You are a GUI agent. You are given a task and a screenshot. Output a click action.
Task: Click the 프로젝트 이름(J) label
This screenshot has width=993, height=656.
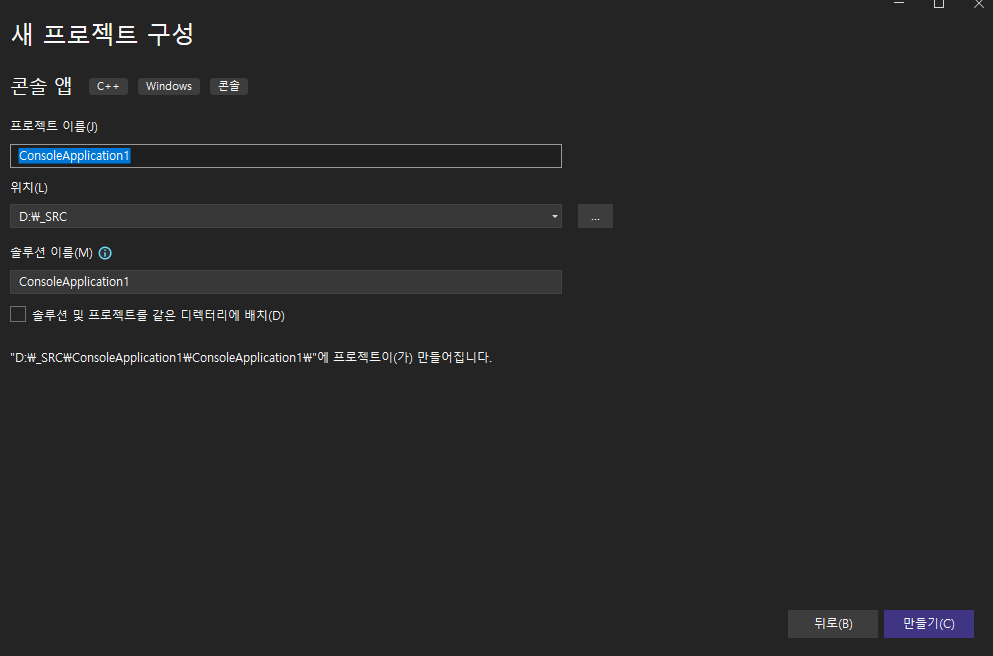54,126
